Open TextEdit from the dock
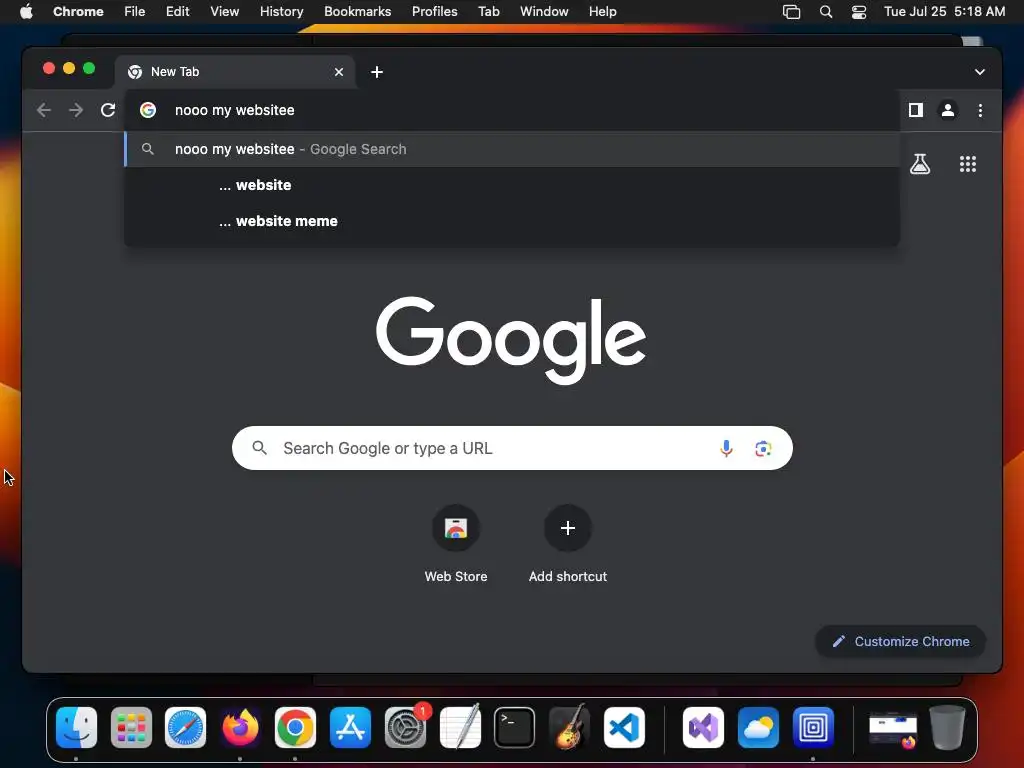The image size is (1024, 768). click(460, 728)
